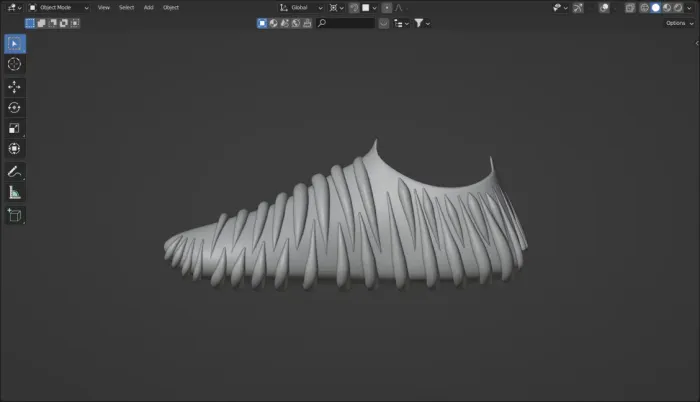This screenshot has width=700, height=402.
Task: Select the third display mode icon
Action: [284, 23]
